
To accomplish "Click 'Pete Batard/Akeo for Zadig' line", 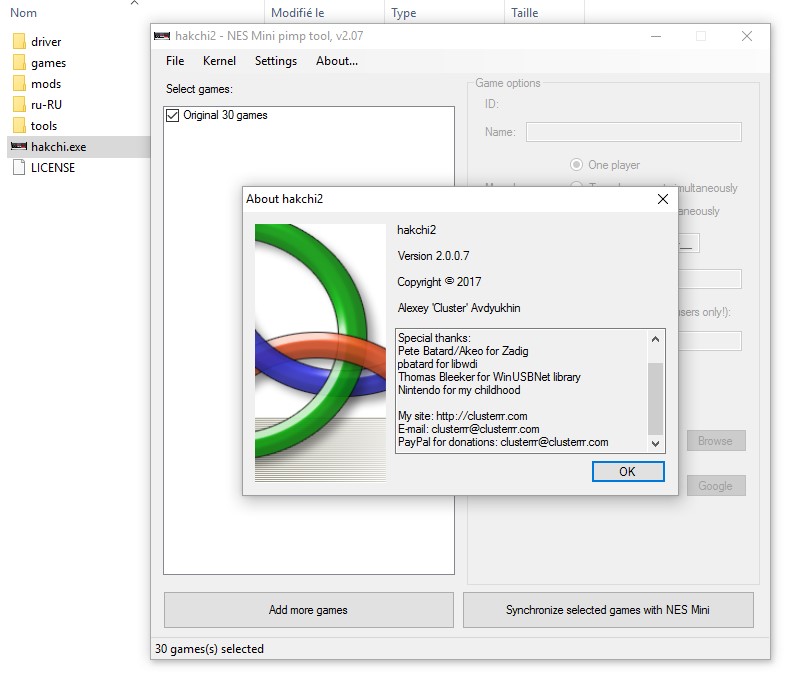I will coord(463,351).
